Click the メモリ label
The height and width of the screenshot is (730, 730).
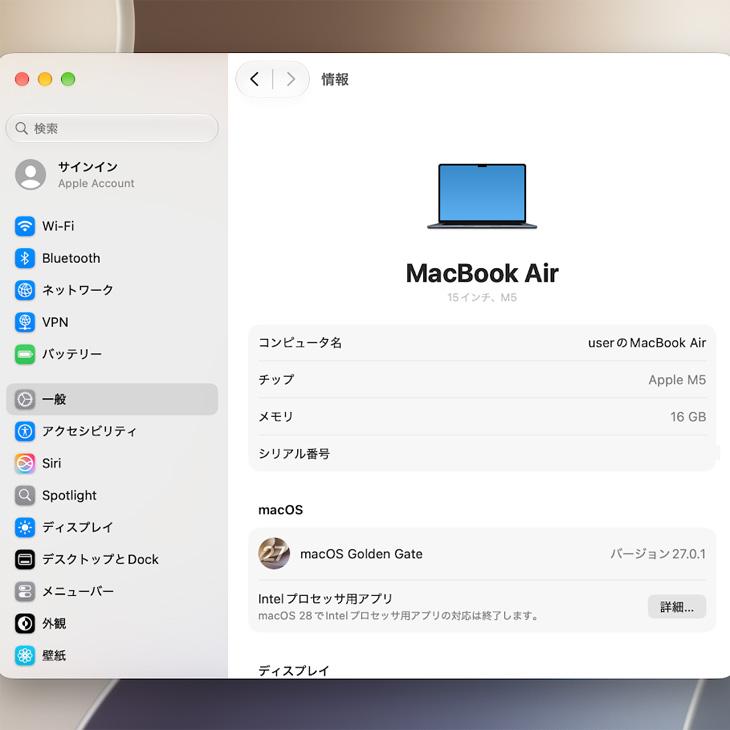[x=276, y=417]
